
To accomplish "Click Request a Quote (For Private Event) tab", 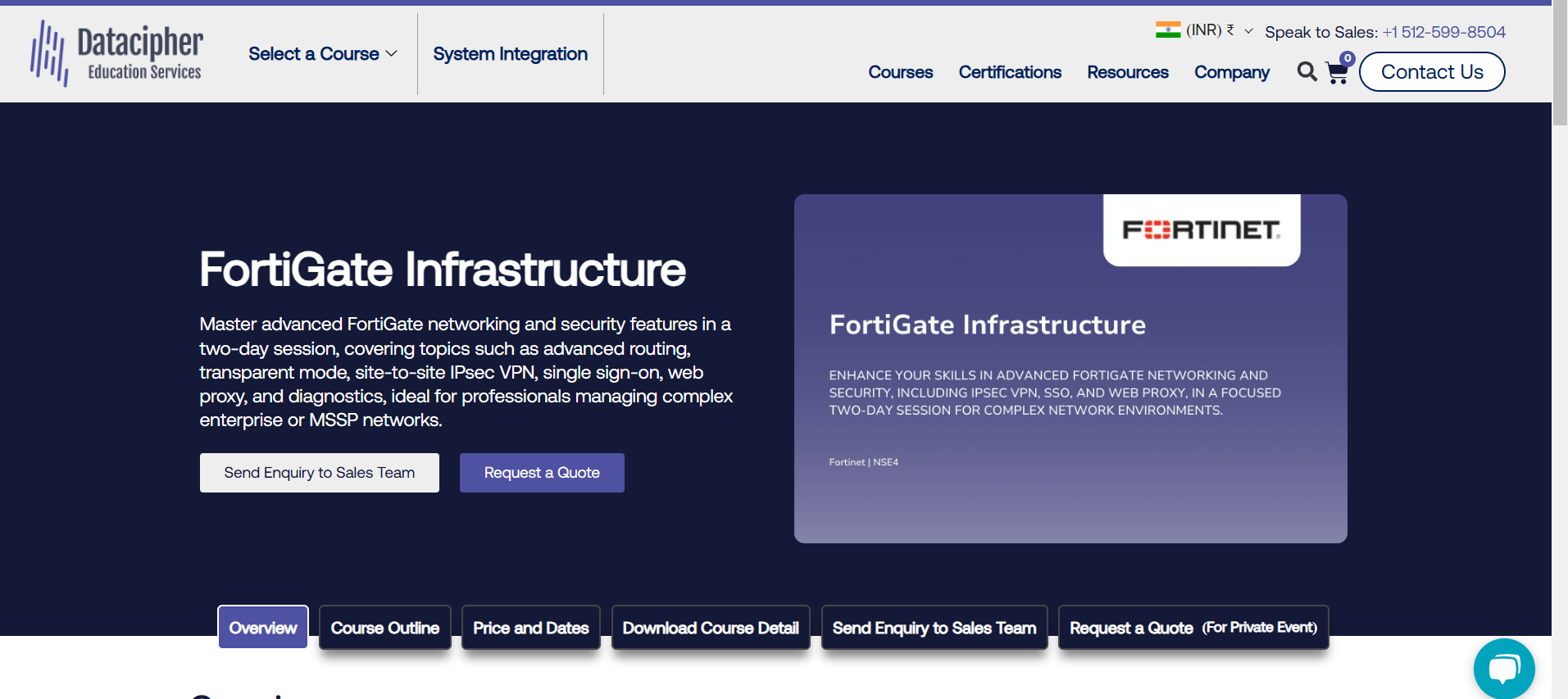I will tap(1193, 628).
